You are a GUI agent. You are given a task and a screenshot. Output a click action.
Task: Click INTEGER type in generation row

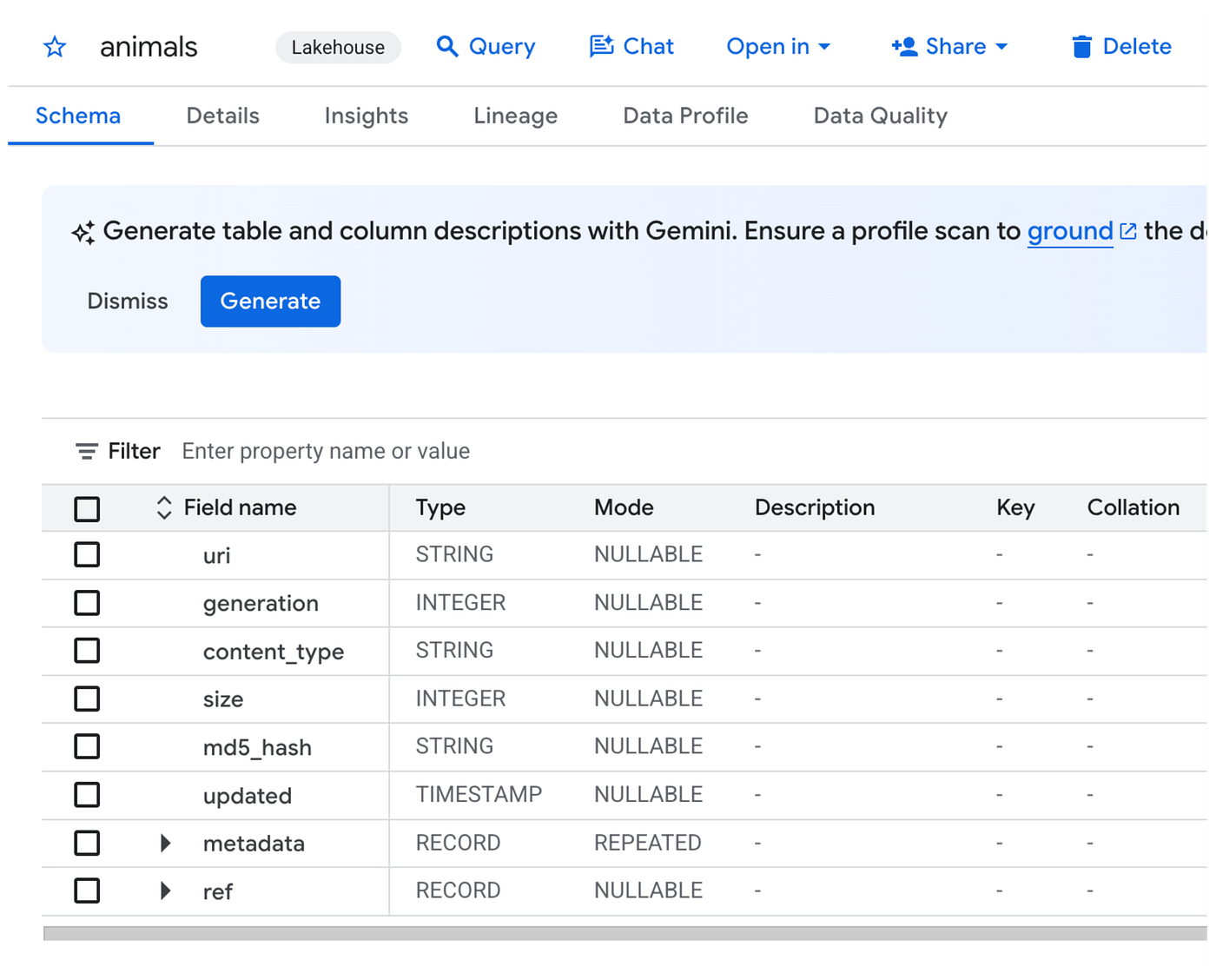tap(460, 603)
